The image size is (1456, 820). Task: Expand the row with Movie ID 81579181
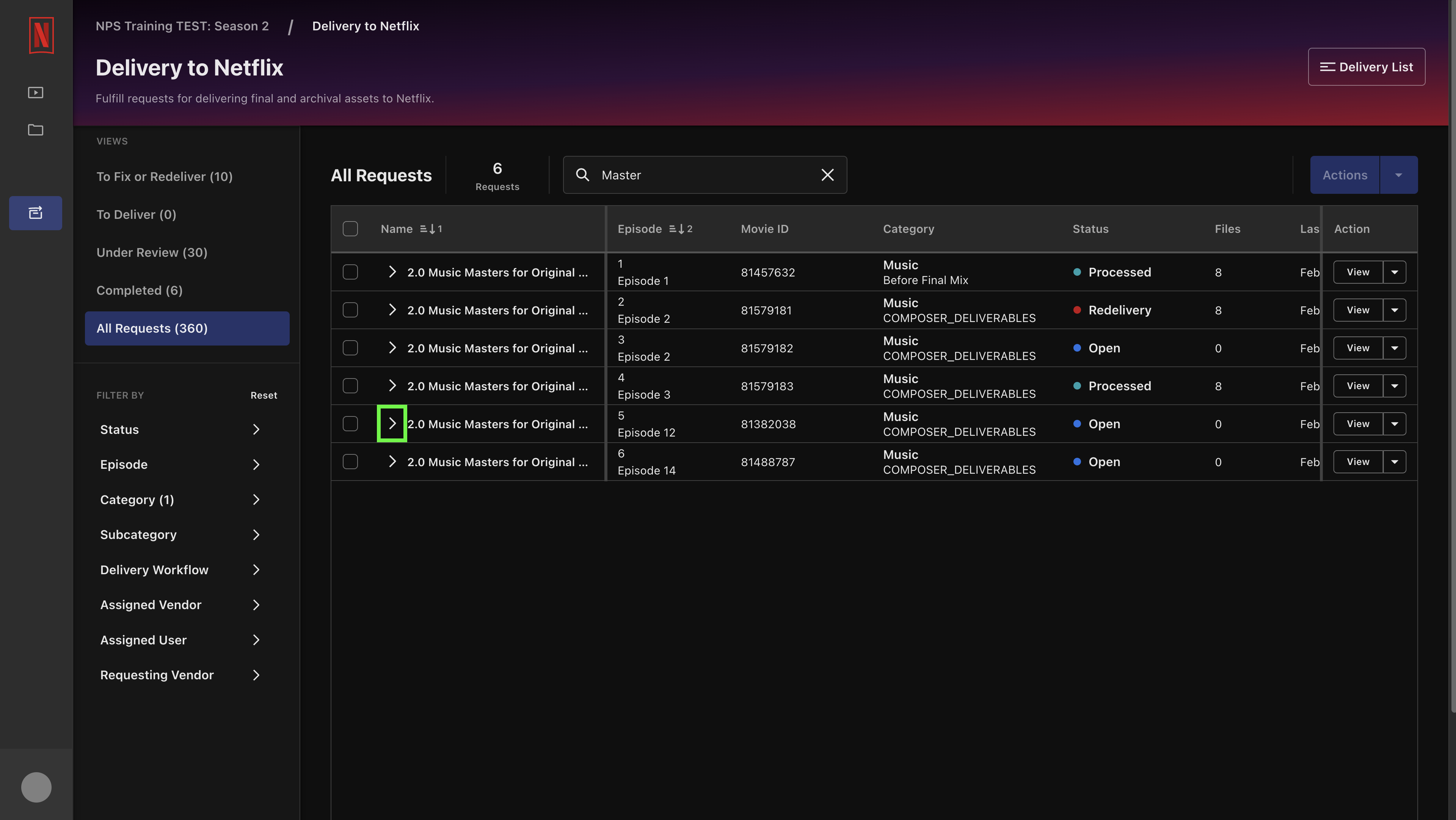click(392, 310)
